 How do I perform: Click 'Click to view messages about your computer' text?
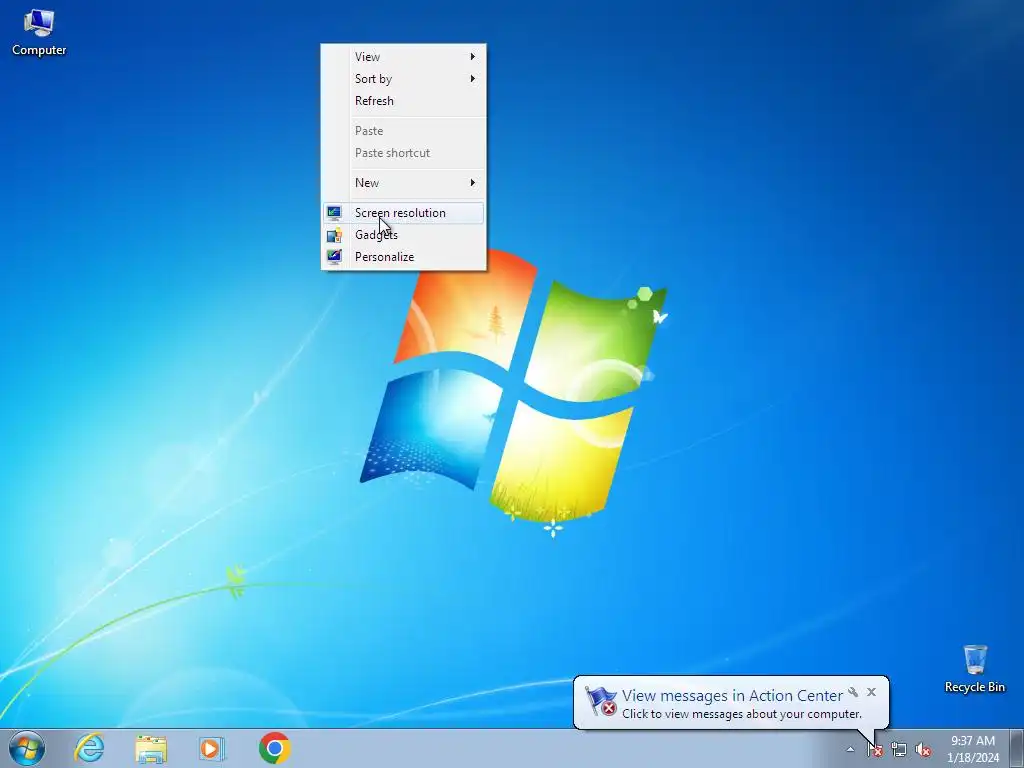[x=742, y=714]
